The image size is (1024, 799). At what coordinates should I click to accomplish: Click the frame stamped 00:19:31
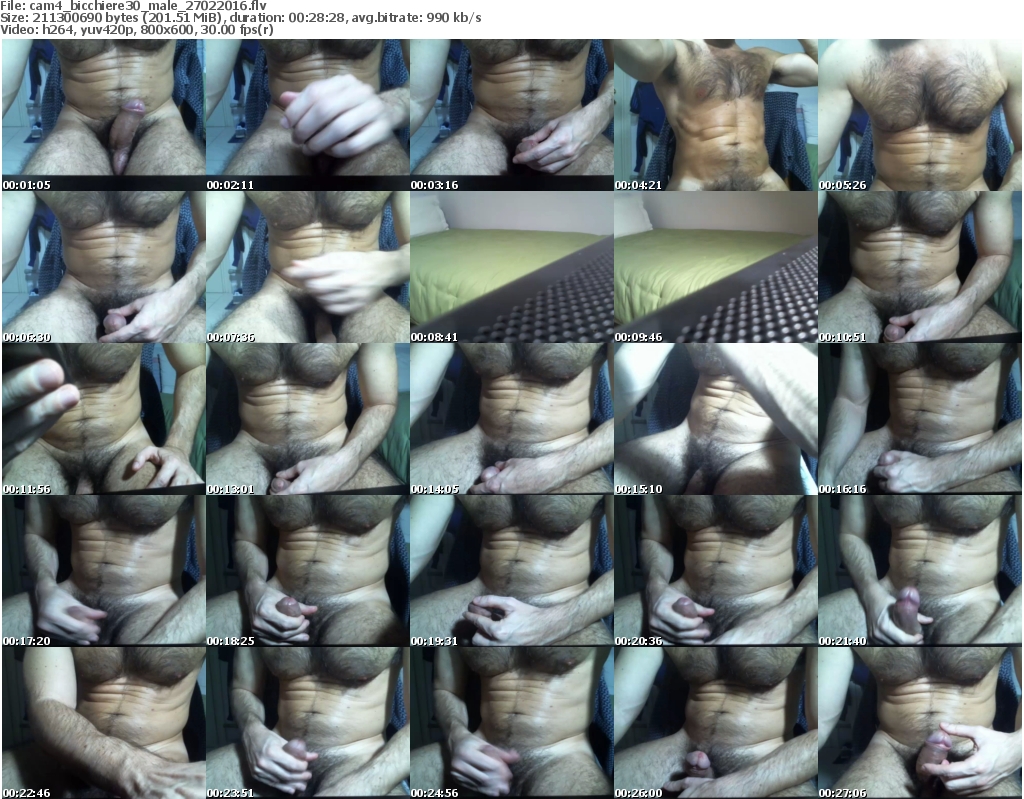tap(511, 571)
